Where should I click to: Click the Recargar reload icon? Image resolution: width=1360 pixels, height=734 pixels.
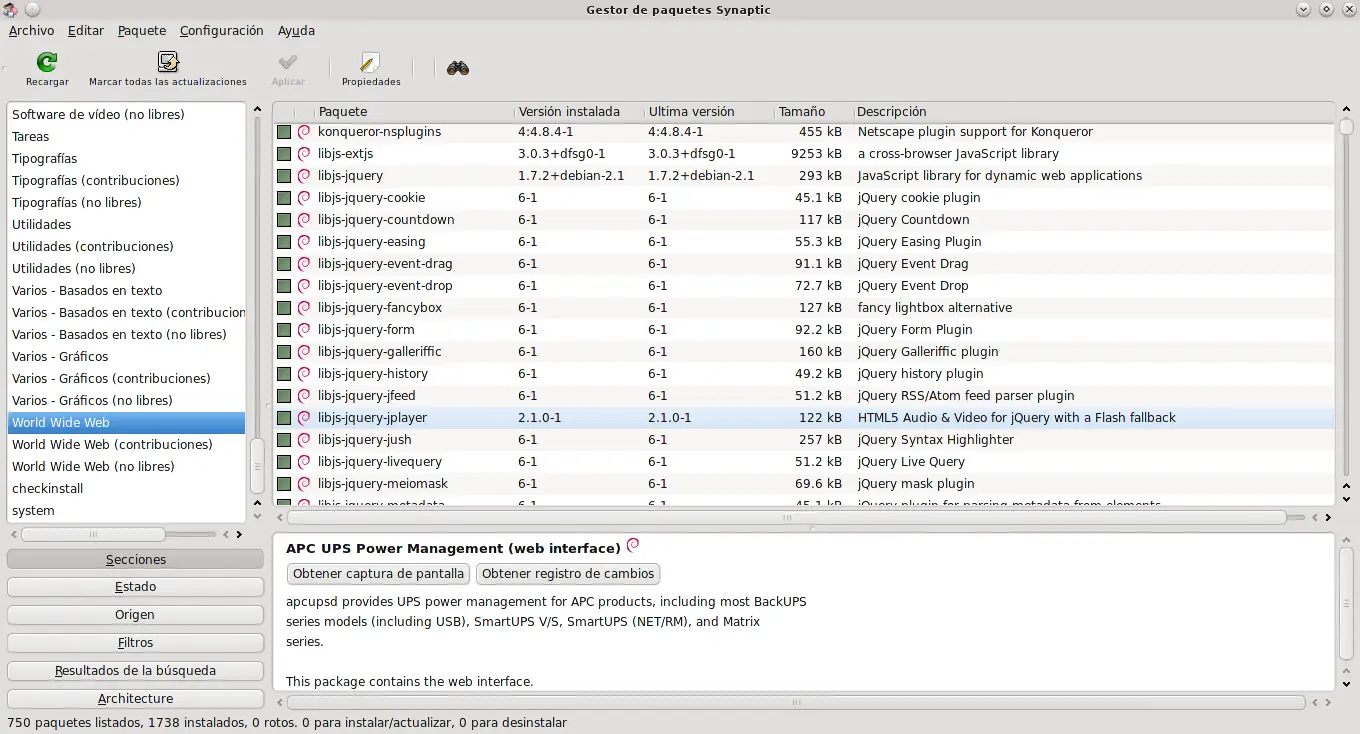tap(47, 62)
